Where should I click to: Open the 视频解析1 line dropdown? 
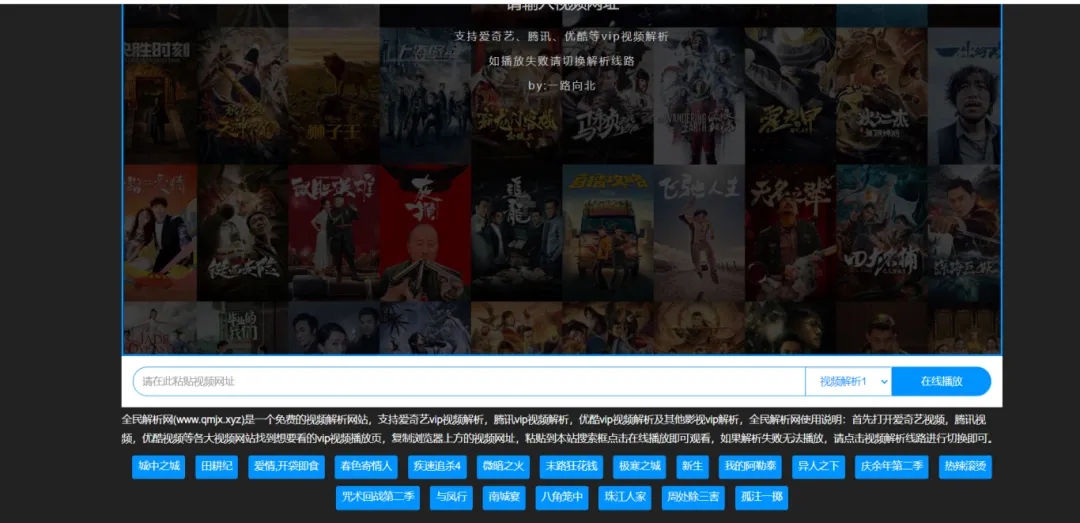pos(848,381)
